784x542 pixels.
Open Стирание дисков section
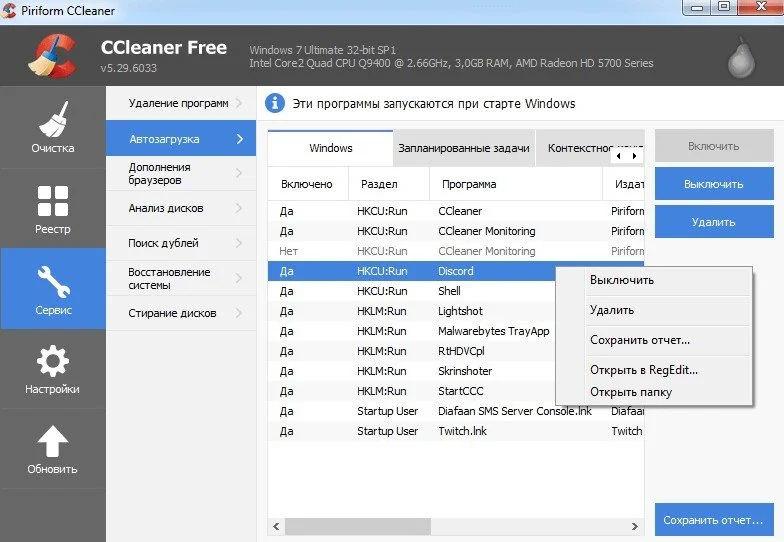tap(181, 313)
